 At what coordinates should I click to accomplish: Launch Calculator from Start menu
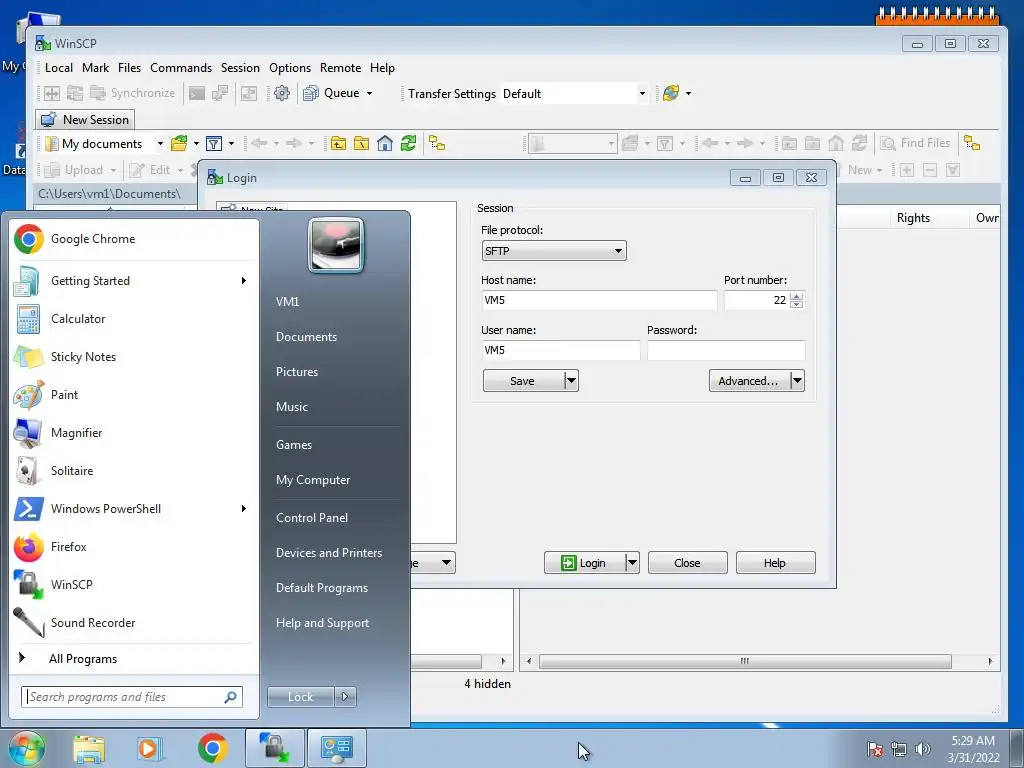click(x=78, y=319)
